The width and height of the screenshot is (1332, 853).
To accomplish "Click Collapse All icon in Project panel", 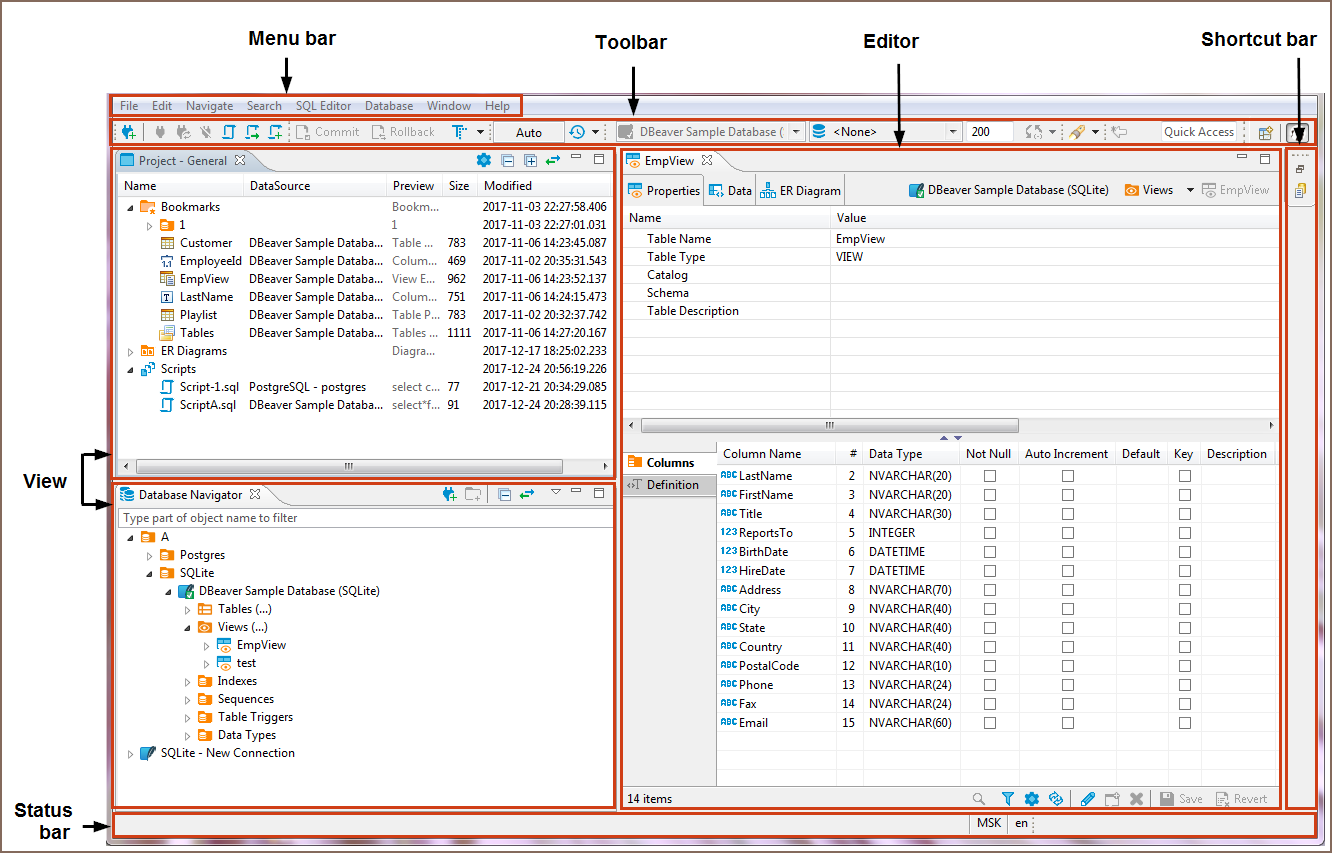I will tap(507, 160).
